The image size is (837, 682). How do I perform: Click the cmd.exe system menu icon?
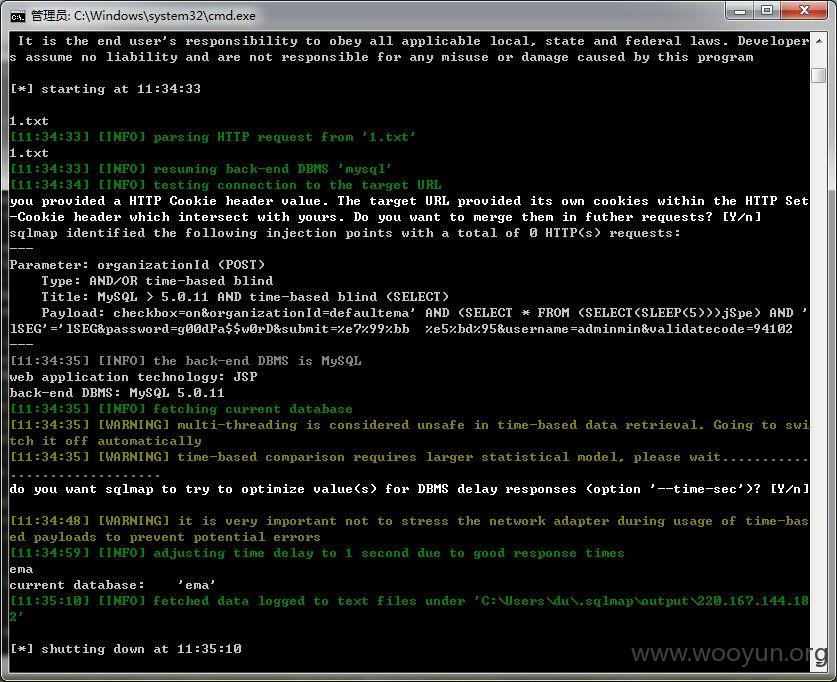(x=18, y=17)
